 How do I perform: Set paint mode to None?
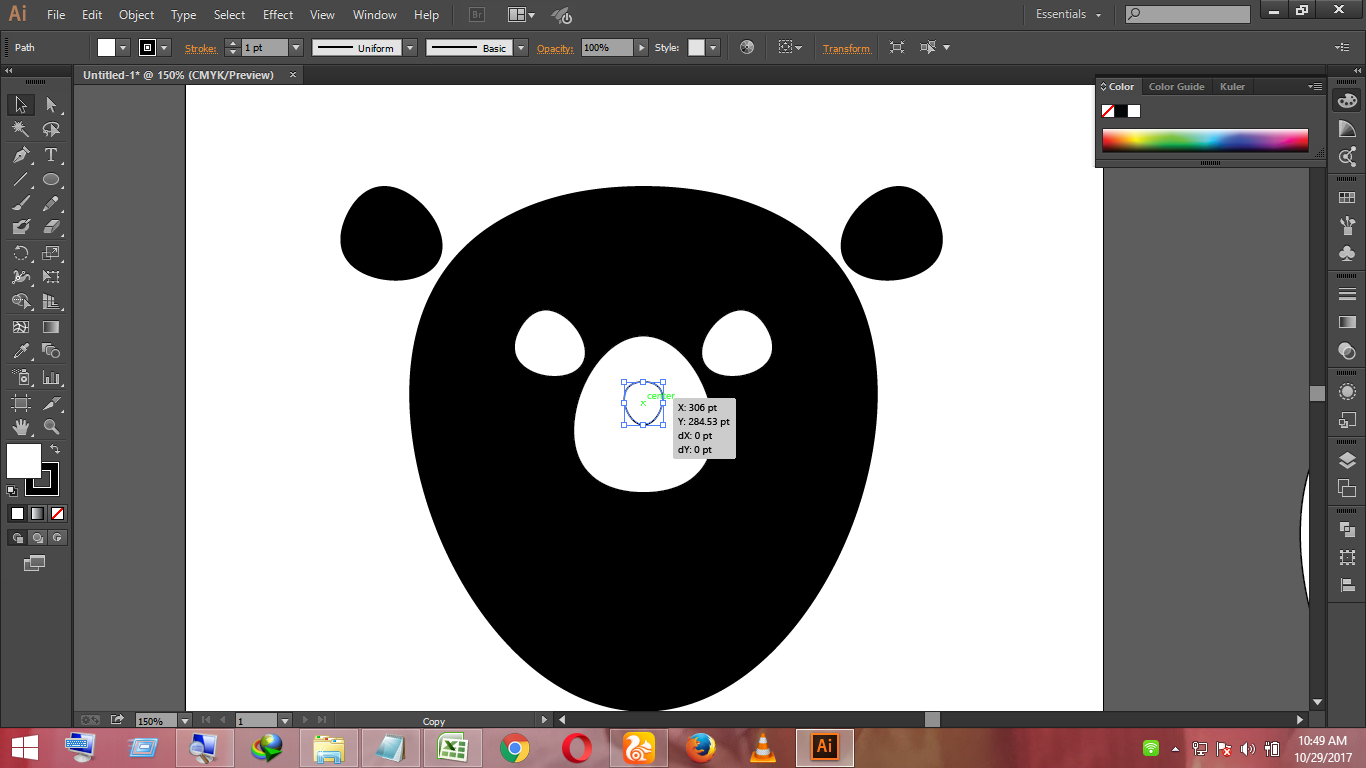pos(58,513)
